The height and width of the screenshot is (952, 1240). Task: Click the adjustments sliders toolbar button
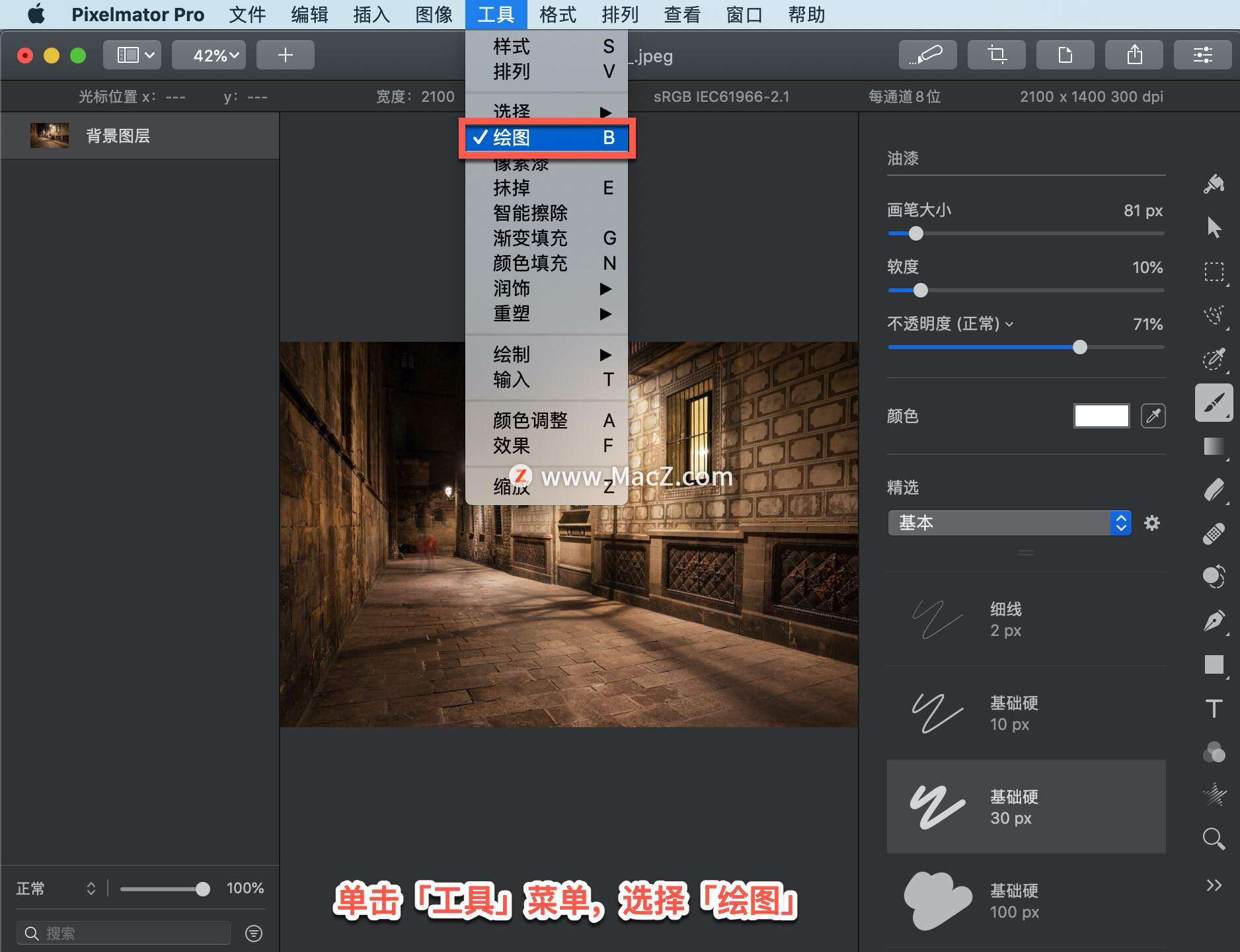1202,55
